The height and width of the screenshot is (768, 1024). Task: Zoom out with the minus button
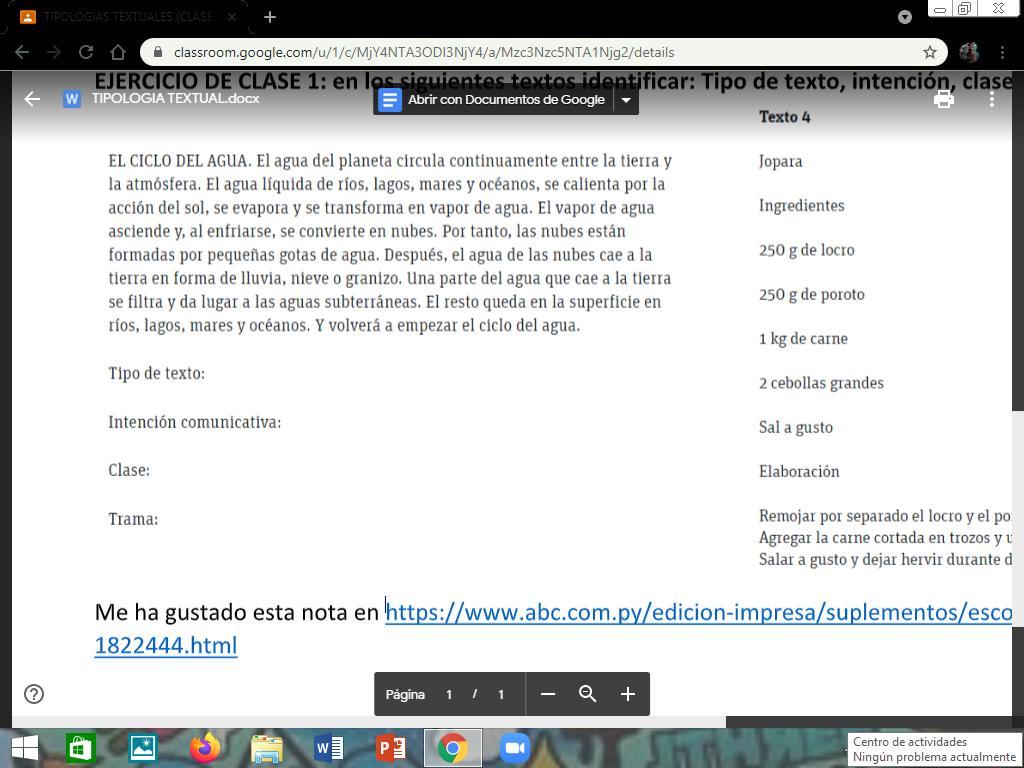click(x=548, y=694)
